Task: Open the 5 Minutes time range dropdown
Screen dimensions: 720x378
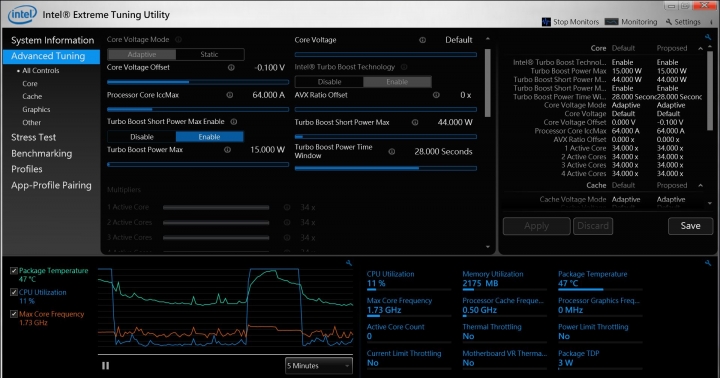Action: click(x=319, y=366)
